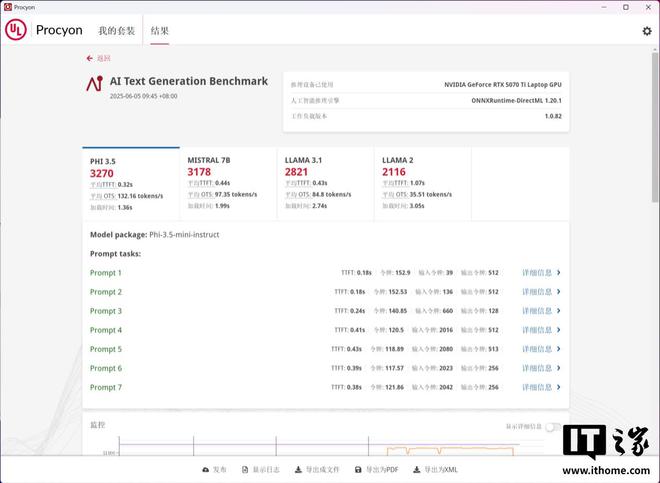
Task: Click the benchmark date 2025-06-05 text
Action: click(x=144, y=96)
